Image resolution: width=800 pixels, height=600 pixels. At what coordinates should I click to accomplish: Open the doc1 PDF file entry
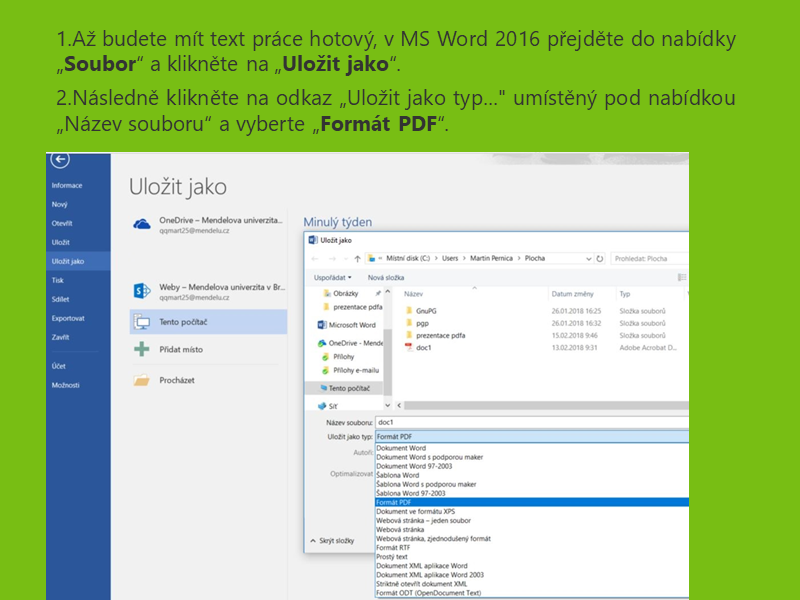424,347
